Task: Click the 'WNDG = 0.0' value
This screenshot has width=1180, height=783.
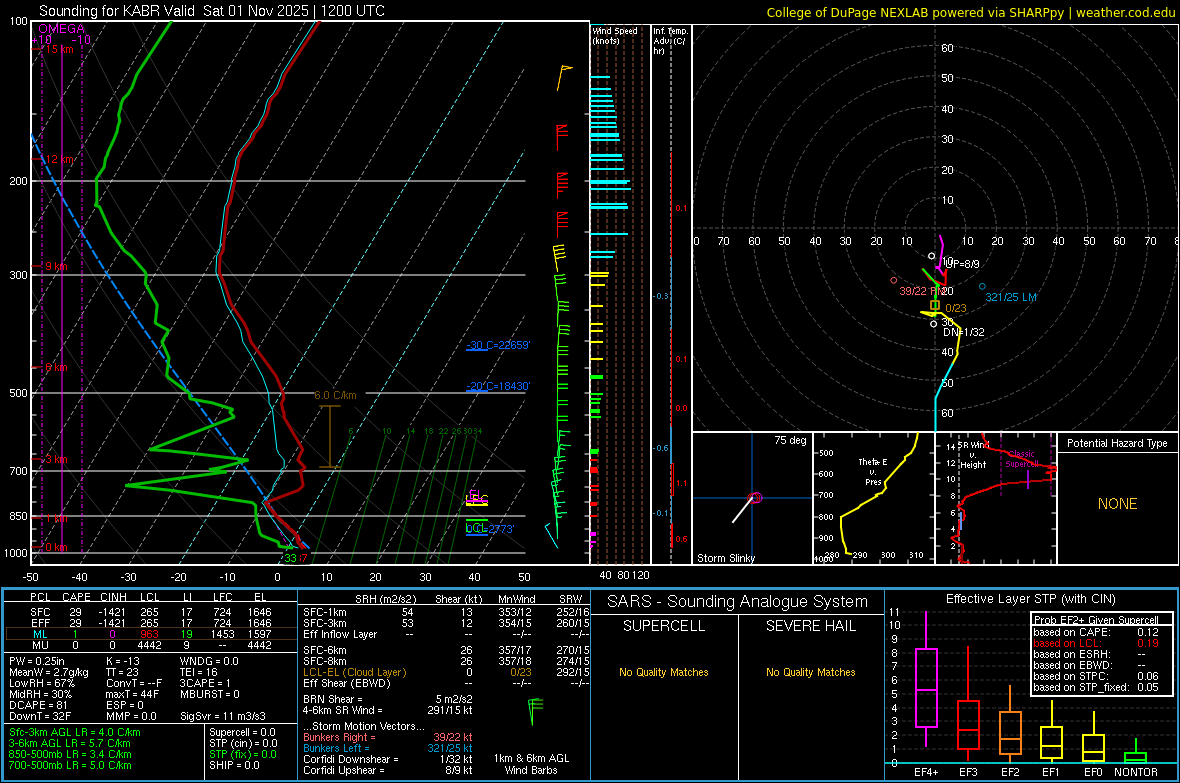Action: coord(209,661)
